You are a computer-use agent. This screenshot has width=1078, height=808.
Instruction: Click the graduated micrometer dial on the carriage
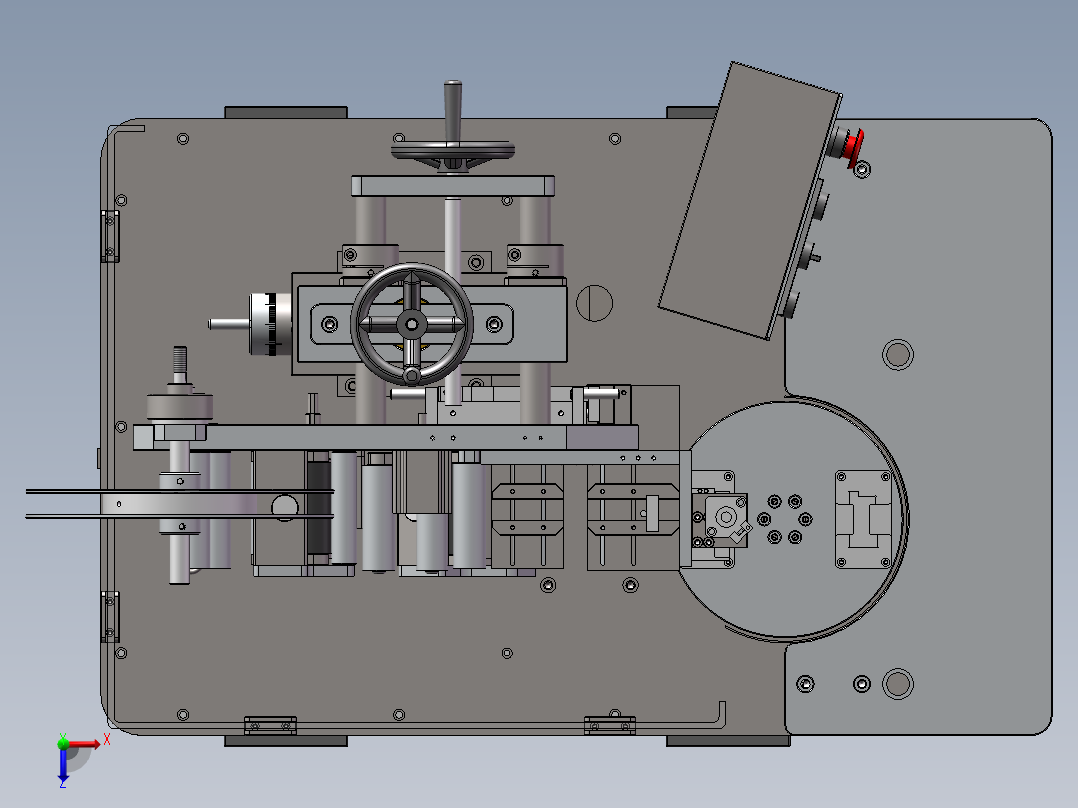270,324
